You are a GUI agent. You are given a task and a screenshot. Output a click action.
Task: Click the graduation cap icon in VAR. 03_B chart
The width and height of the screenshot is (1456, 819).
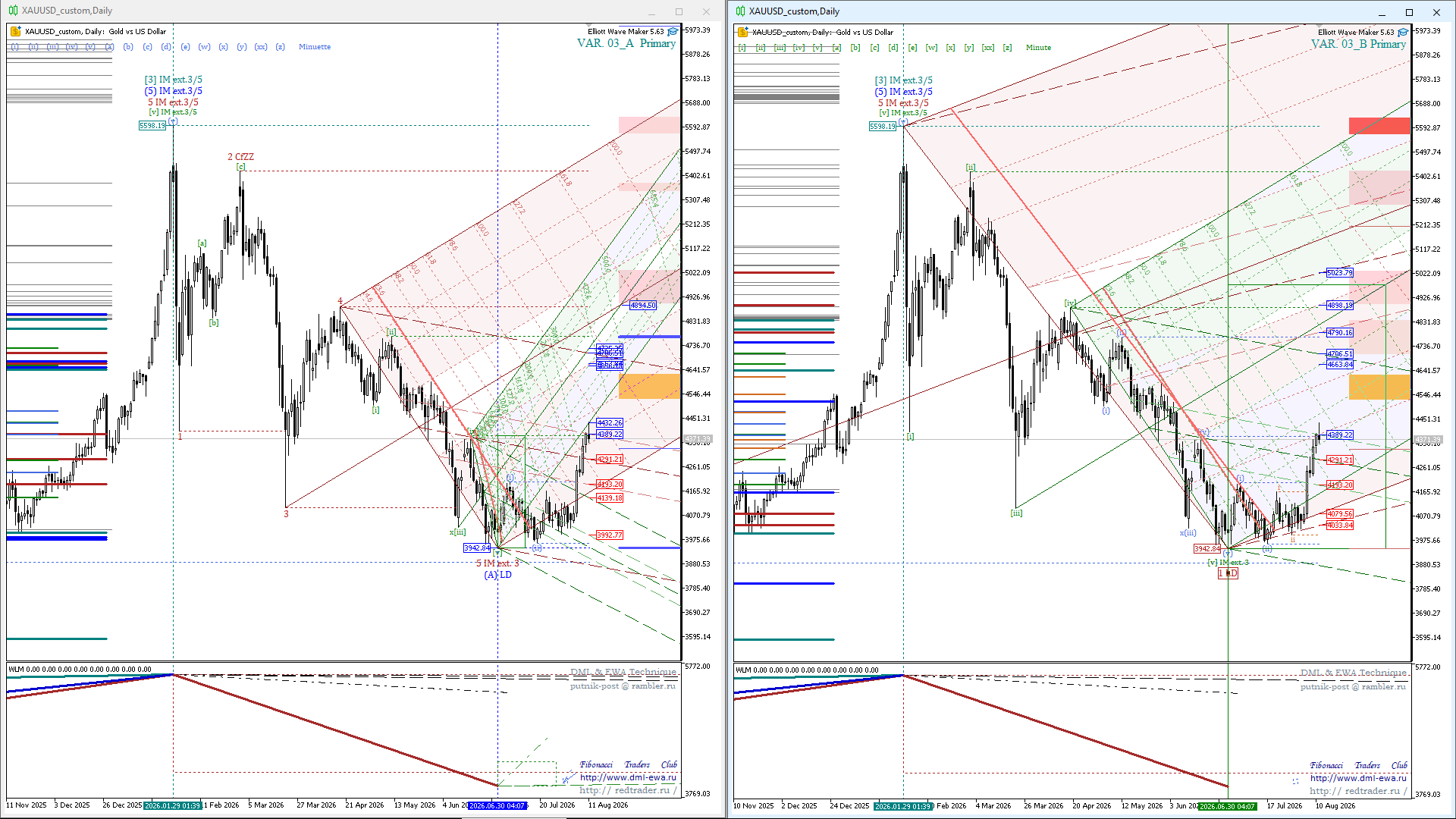1403,33
